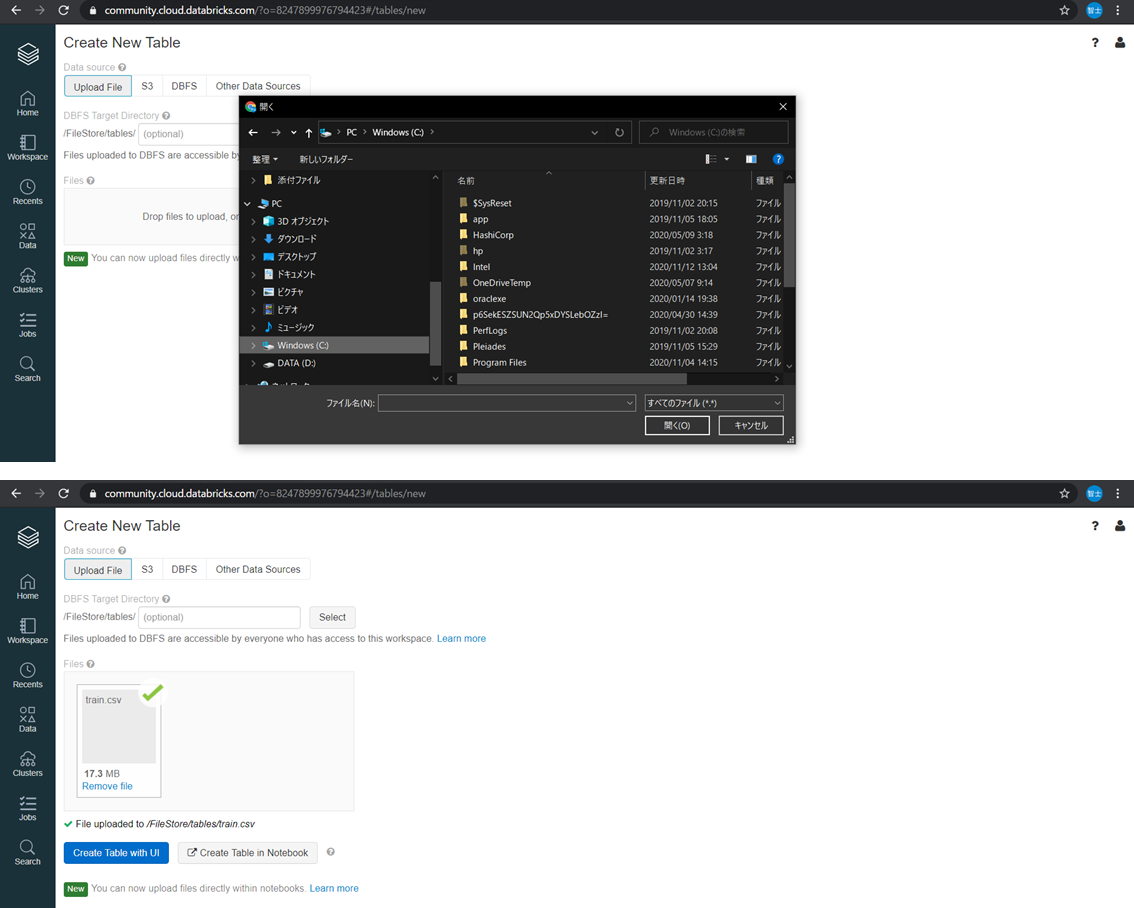Click the Windows (C:) search field
This screenshot has width=1134, height=908.
(713, 132)
